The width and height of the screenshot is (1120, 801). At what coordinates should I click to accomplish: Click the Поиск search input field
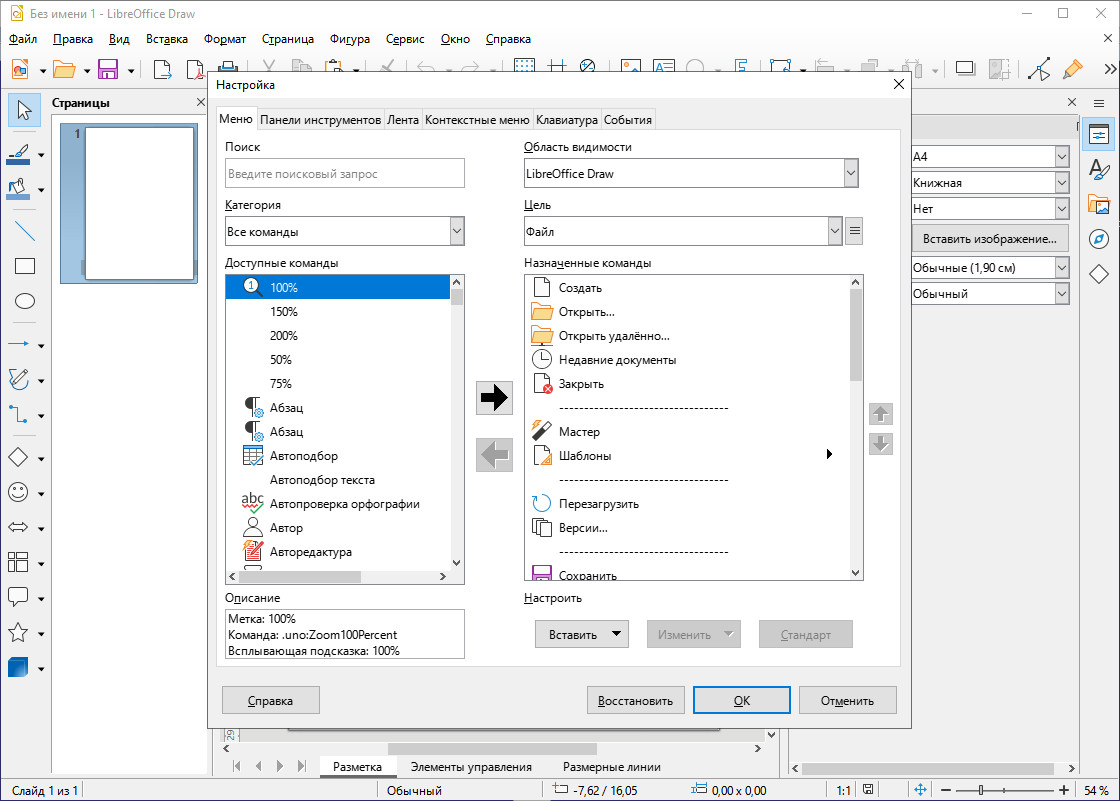(x=345, y=174)
